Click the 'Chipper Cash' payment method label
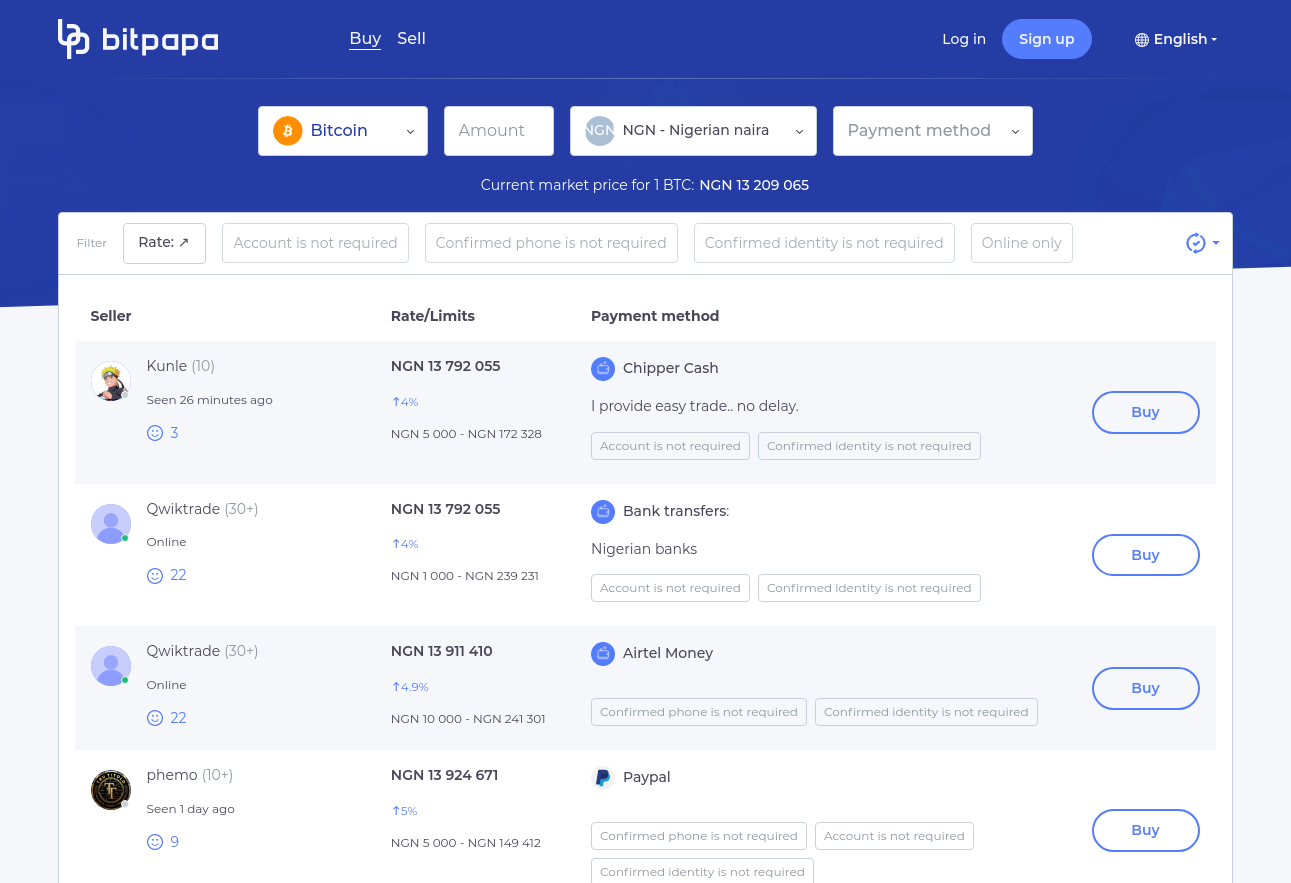Screen dimensions: 1291x883 [671, 368]
